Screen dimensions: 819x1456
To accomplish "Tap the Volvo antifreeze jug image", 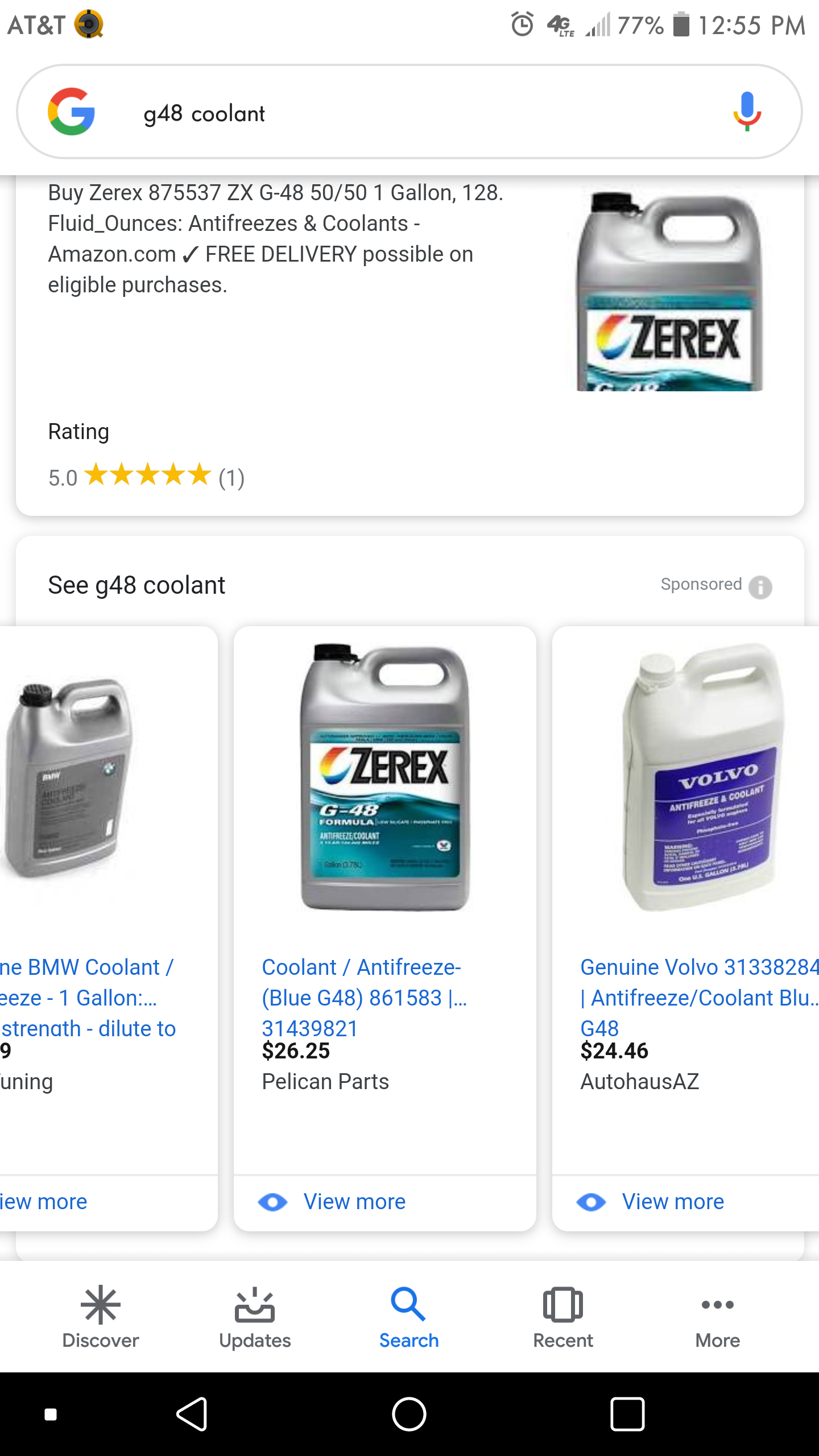I will (704, 777).
